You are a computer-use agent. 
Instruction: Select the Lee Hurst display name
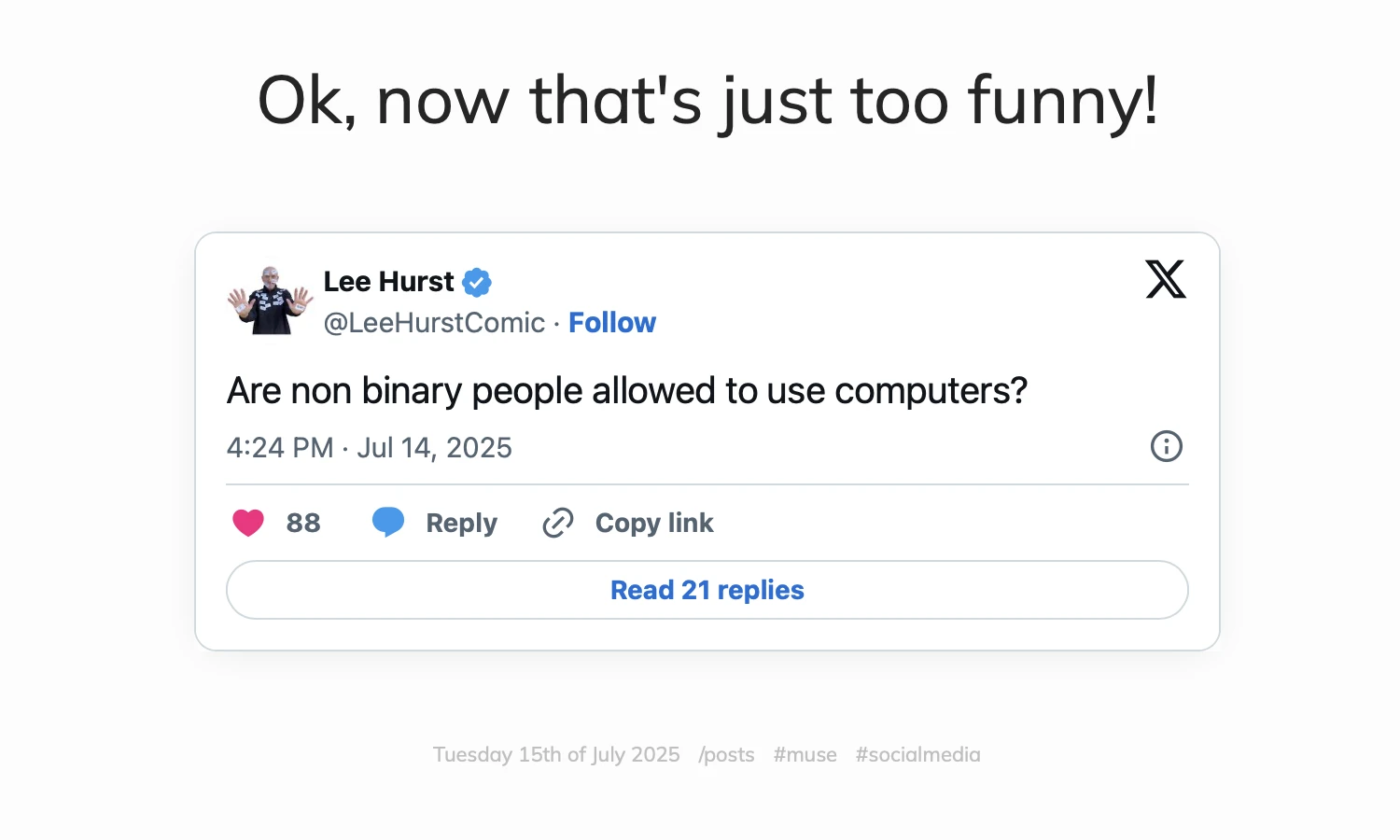click(388, 281)
